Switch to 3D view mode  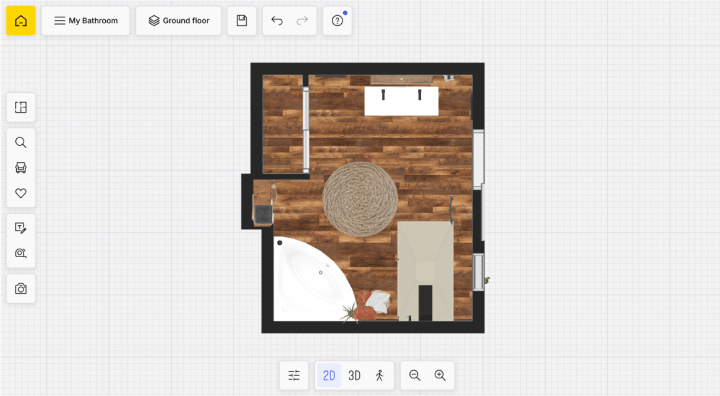pos(354,376)
